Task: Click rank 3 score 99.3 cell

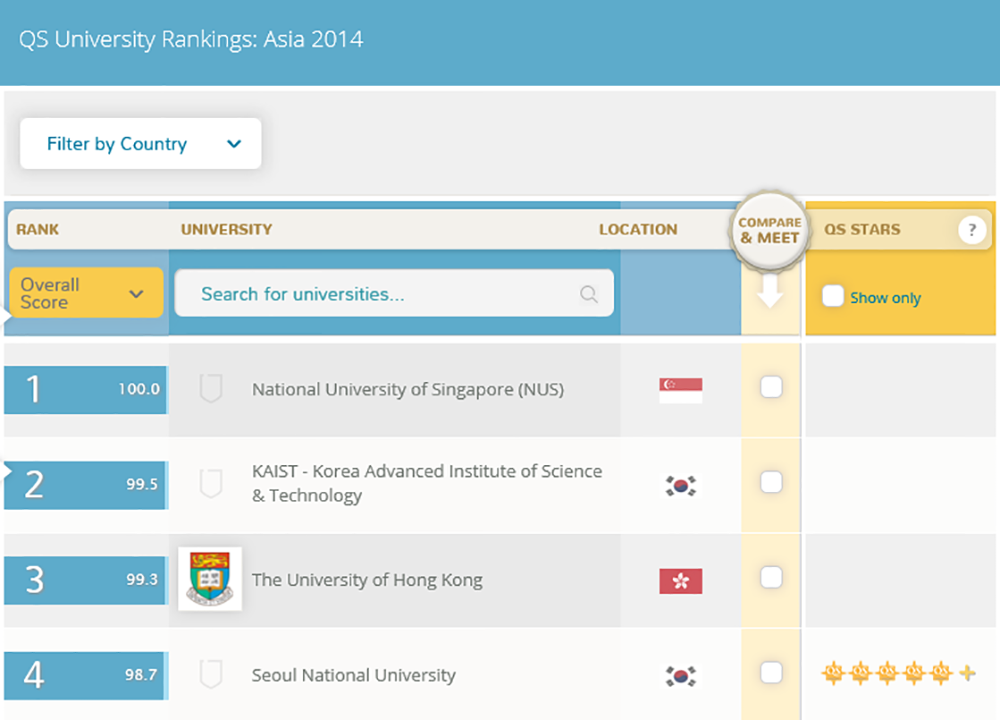Action: pyautogui.click(x=85, y=580)
